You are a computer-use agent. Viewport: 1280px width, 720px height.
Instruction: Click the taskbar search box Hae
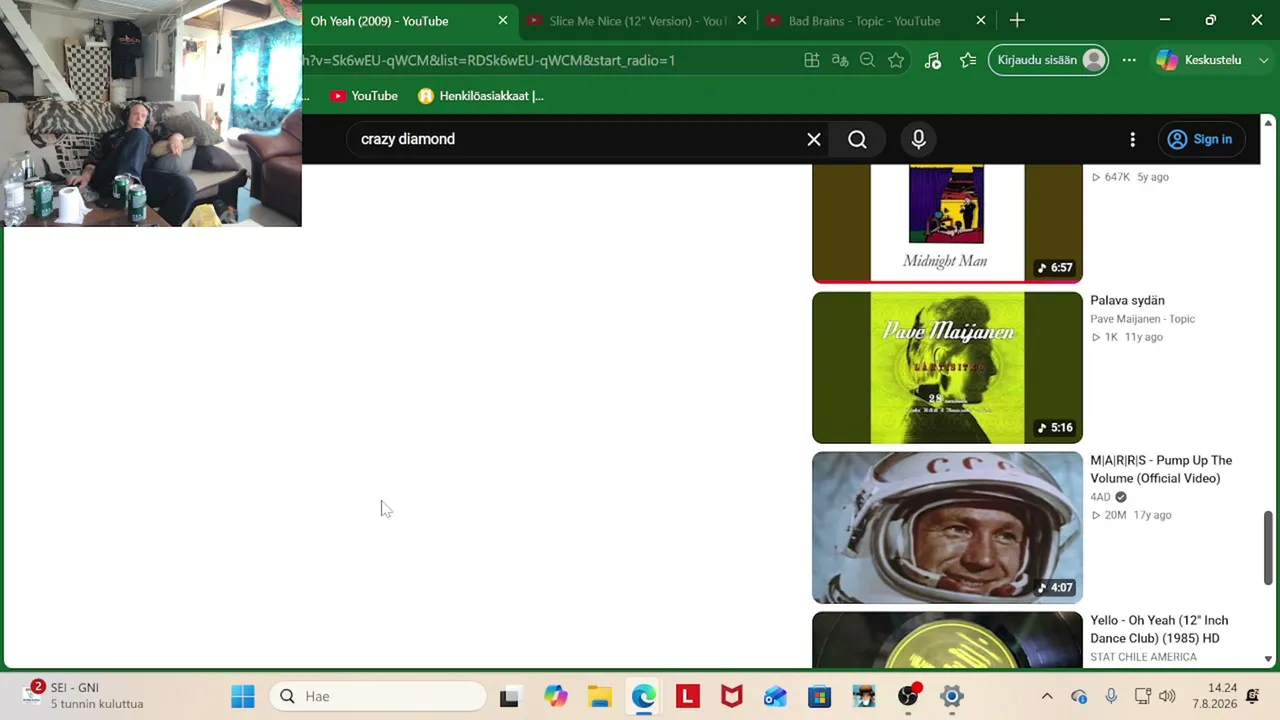point(378,696)
